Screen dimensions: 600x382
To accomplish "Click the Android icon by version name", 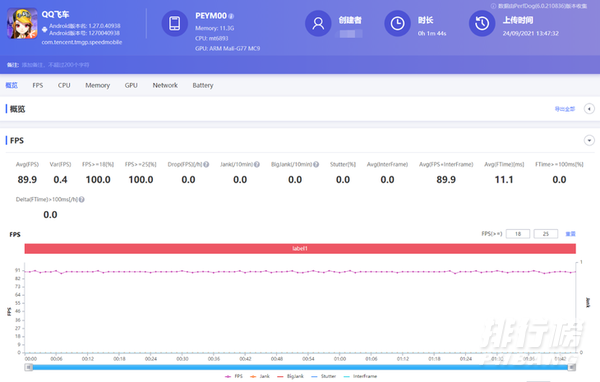I will [x=45, y=29].
